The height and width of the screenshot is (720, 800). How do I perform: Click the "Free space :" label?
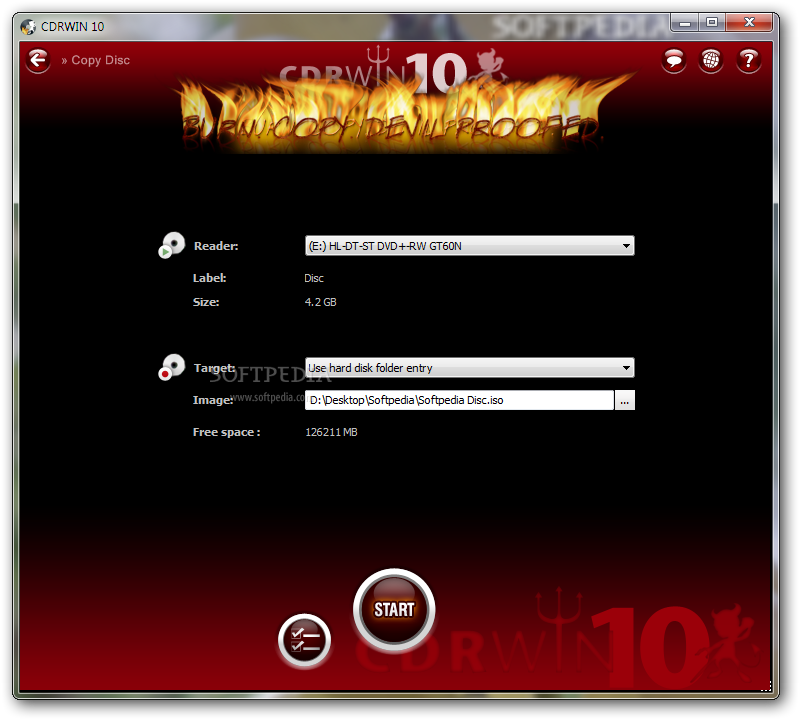pyautogui.click(x=227, y=432)
